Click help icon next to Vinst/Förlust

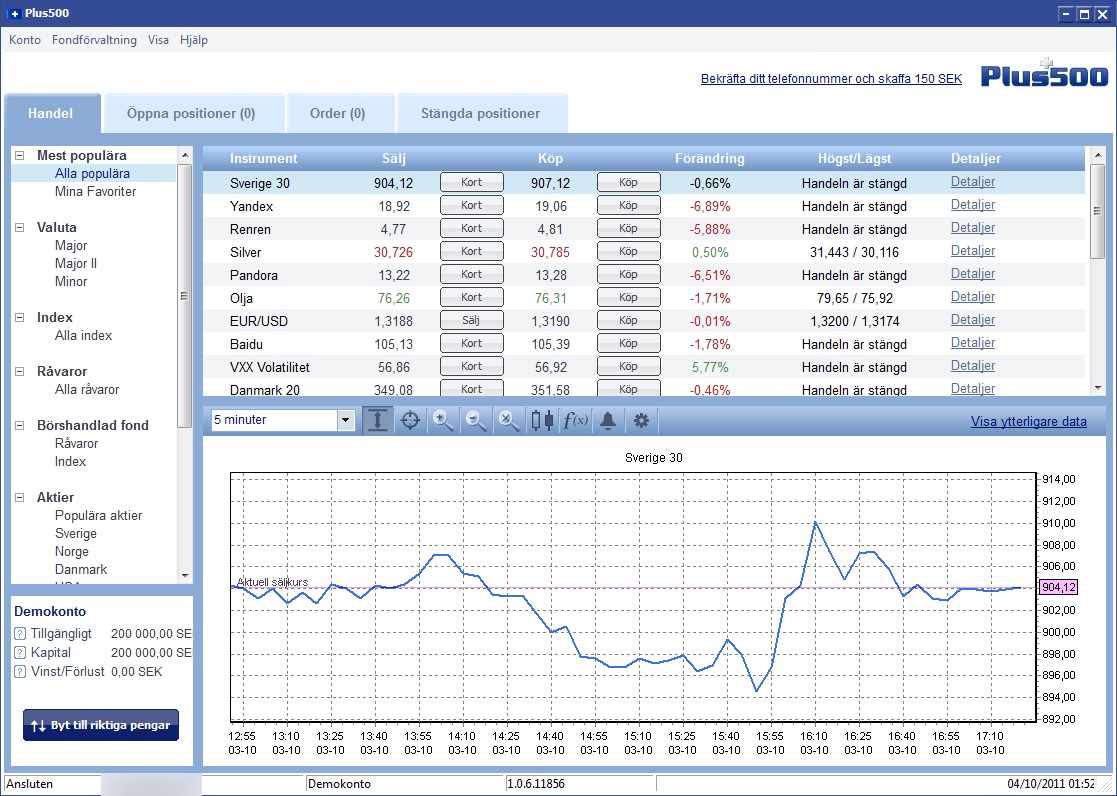click(x=20, y=672)
